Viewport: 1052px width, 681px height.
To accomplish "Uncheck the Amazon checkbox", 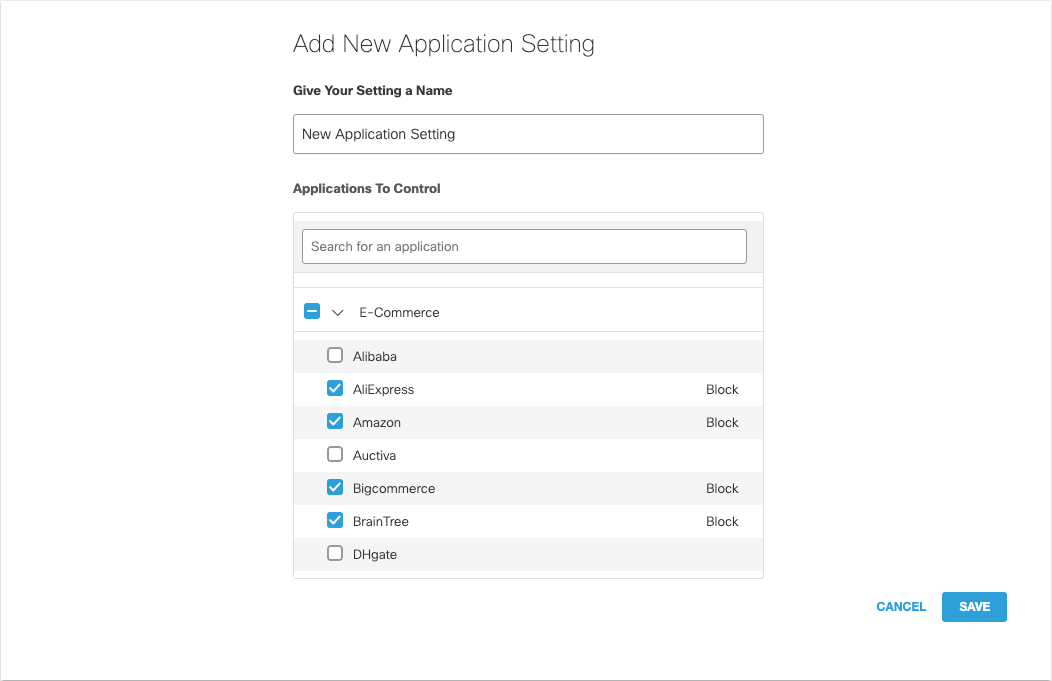I will tap(335, 421).
